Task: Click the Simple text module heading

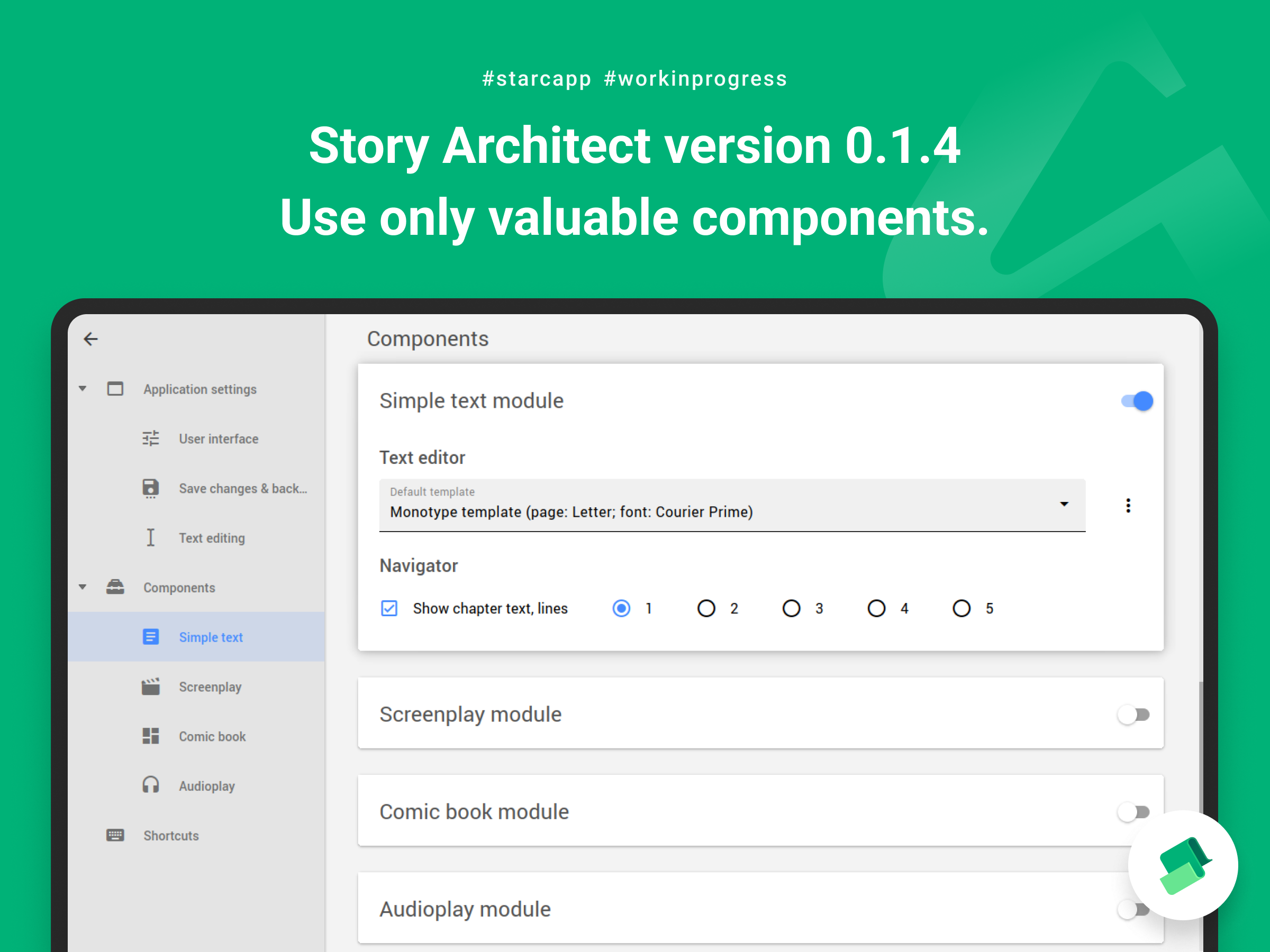Action: [471, 400]
